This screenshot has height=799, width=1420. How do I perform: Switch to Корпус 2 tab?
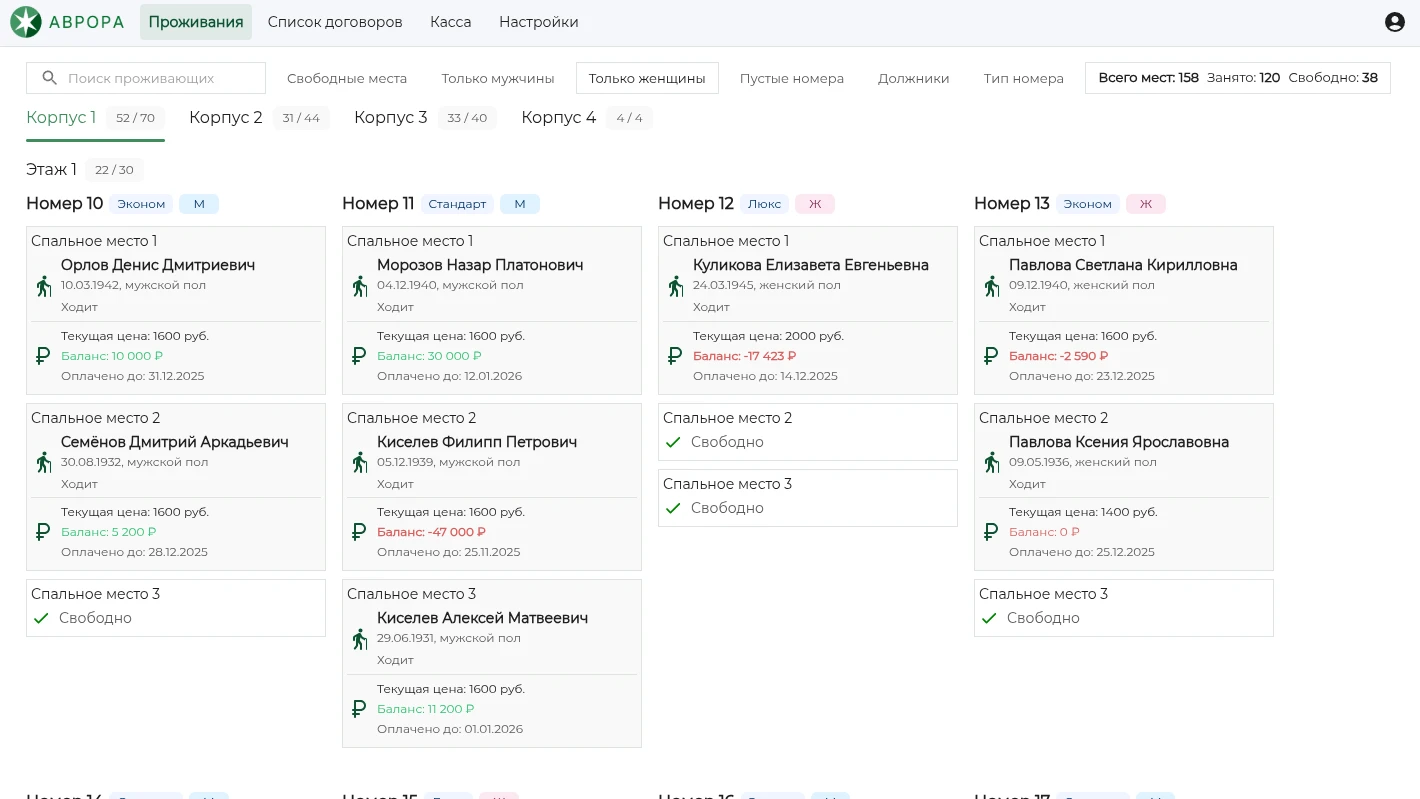tap(226, 118)
